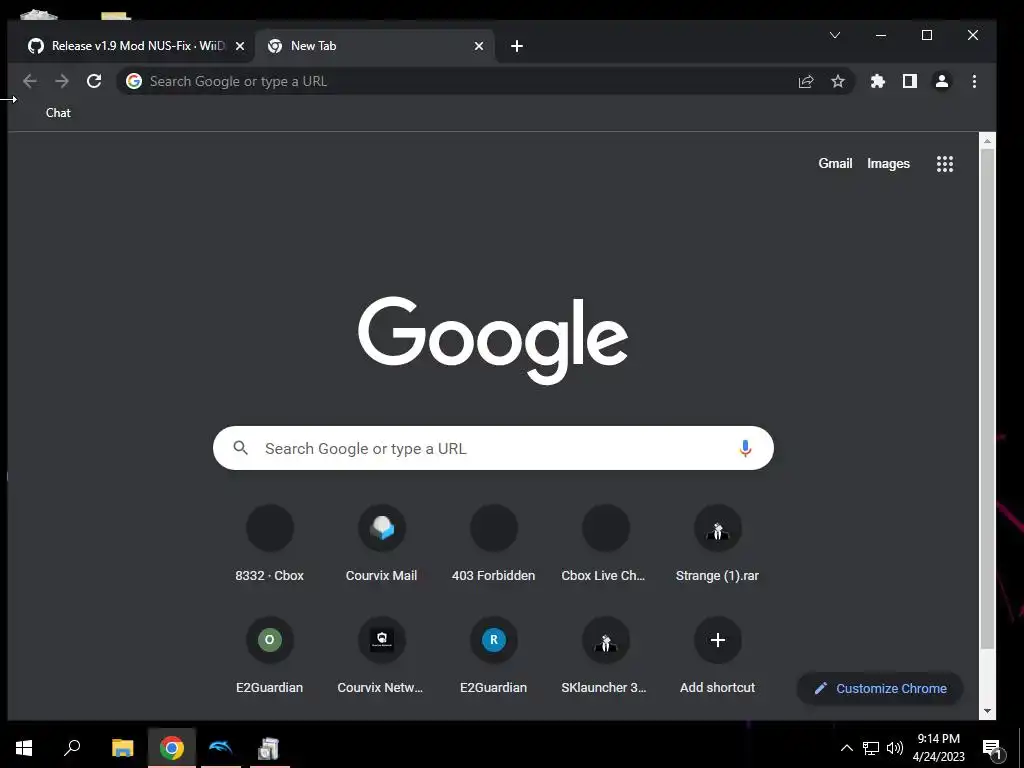This screenshot has height=768, width=1024.
Task: Start voice search with the microphone
Action: tap(745, 449)
